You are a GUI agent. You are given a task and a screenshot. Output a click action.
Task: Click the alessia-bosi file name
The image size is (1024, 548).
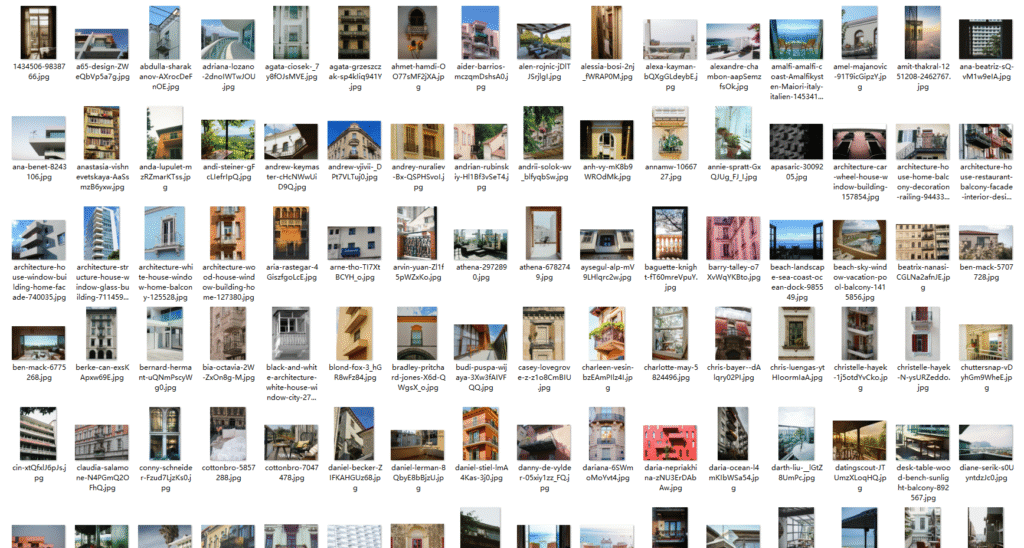pyautogui.click(x=607, y=71)
